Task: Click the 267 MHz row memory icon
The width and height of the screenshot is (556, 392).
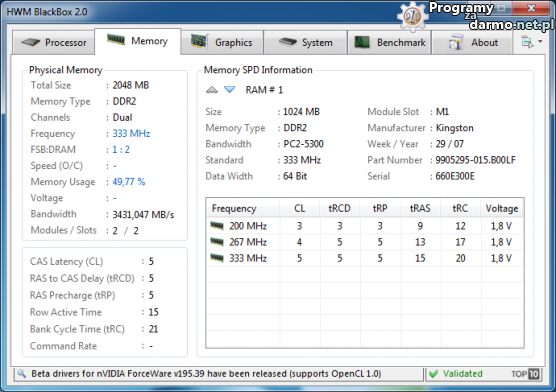Action: tap(217, 242)
